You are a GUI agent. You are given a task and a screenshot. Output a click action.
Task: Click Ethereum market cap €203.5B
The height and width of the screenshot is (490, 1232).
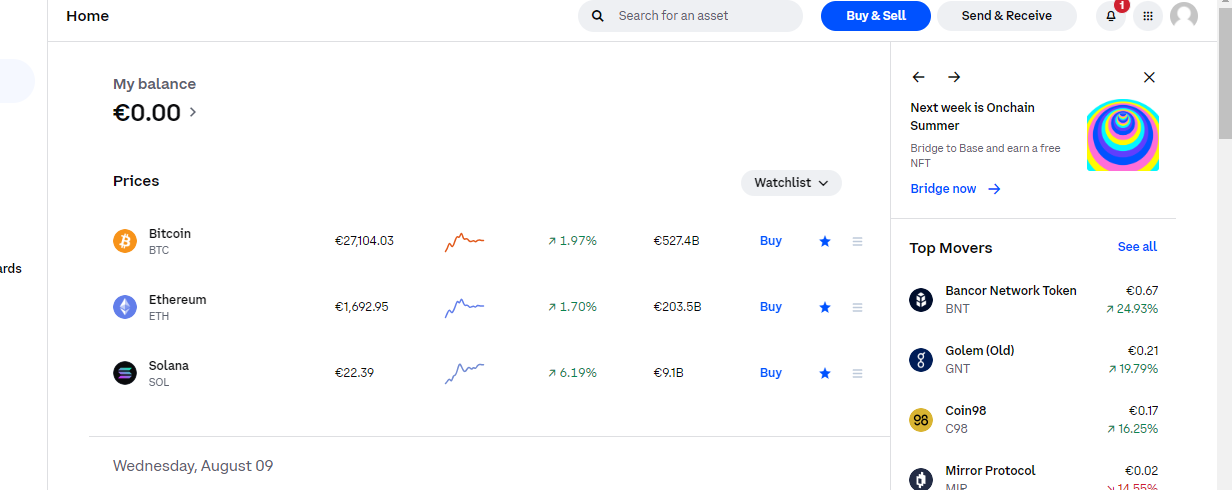coord(677,307)
